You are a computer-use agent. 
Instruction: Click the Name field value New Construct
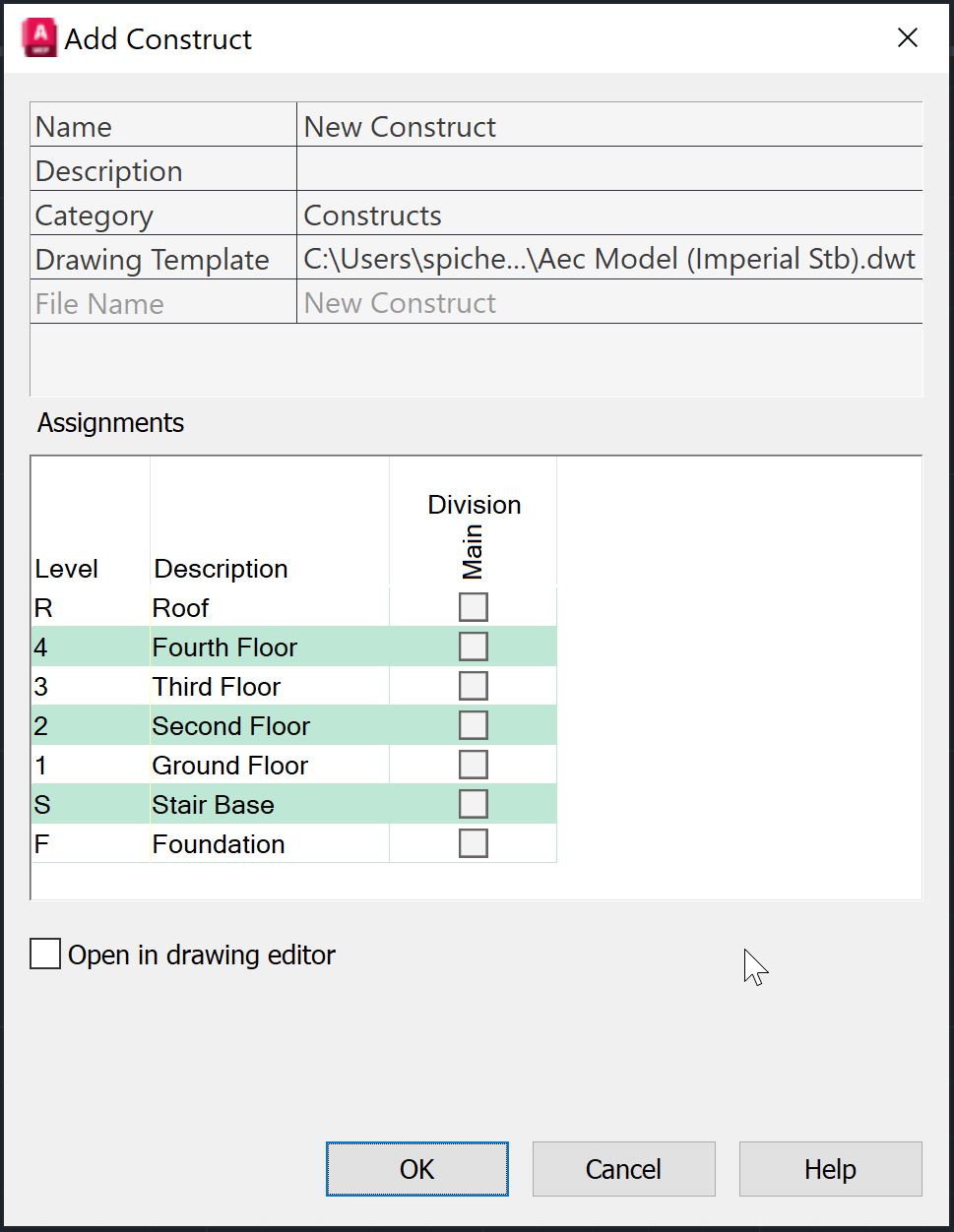click(x=608, y=127)
